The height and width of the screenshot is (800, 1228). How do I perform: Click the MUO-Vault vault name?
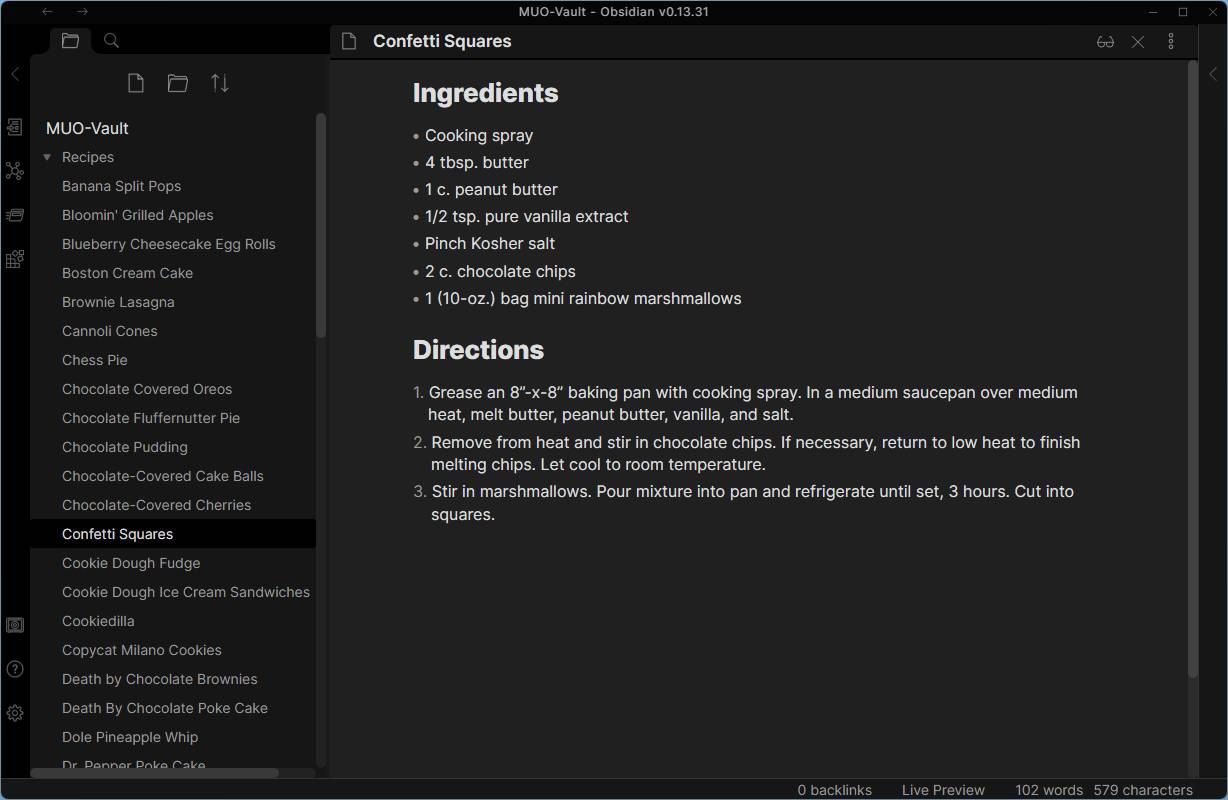point(87,128)
